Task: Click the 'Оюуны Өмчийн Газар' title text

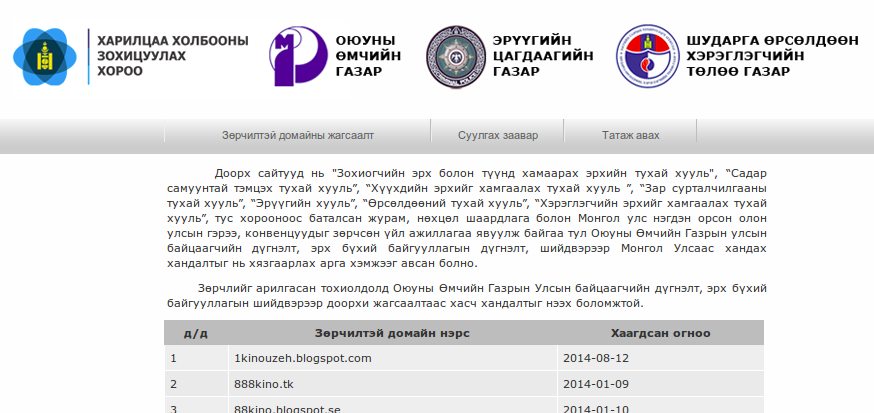Action: tap(367, 57)
